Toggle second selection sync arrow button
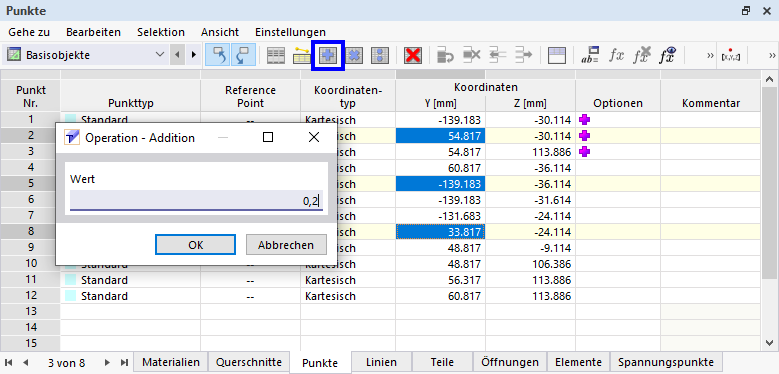Viewport: 779px width, 374px height. pyautogui.click(x=243, y=55)
